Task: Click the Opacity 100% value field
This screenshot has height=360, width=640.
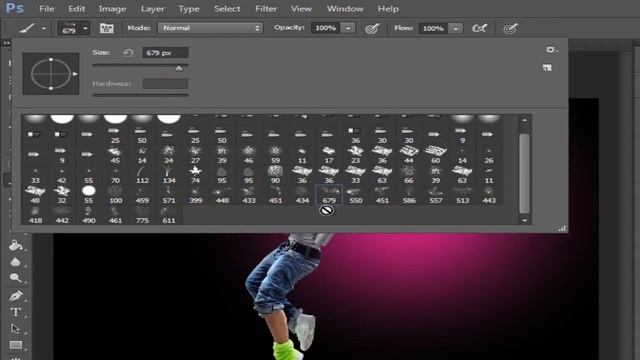Action: click(x=326, y=28)
